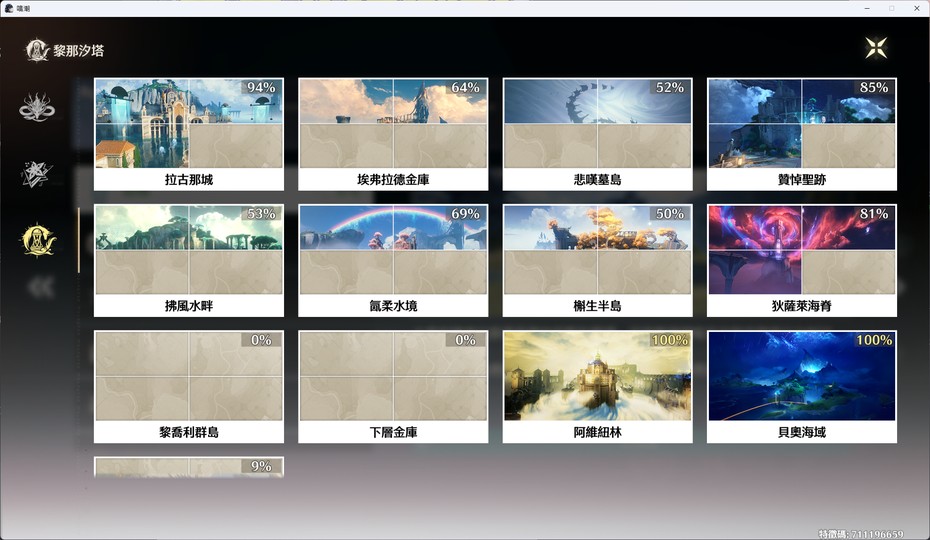
Task: Open the partially visible 9% map card
Action: [189, 467]
